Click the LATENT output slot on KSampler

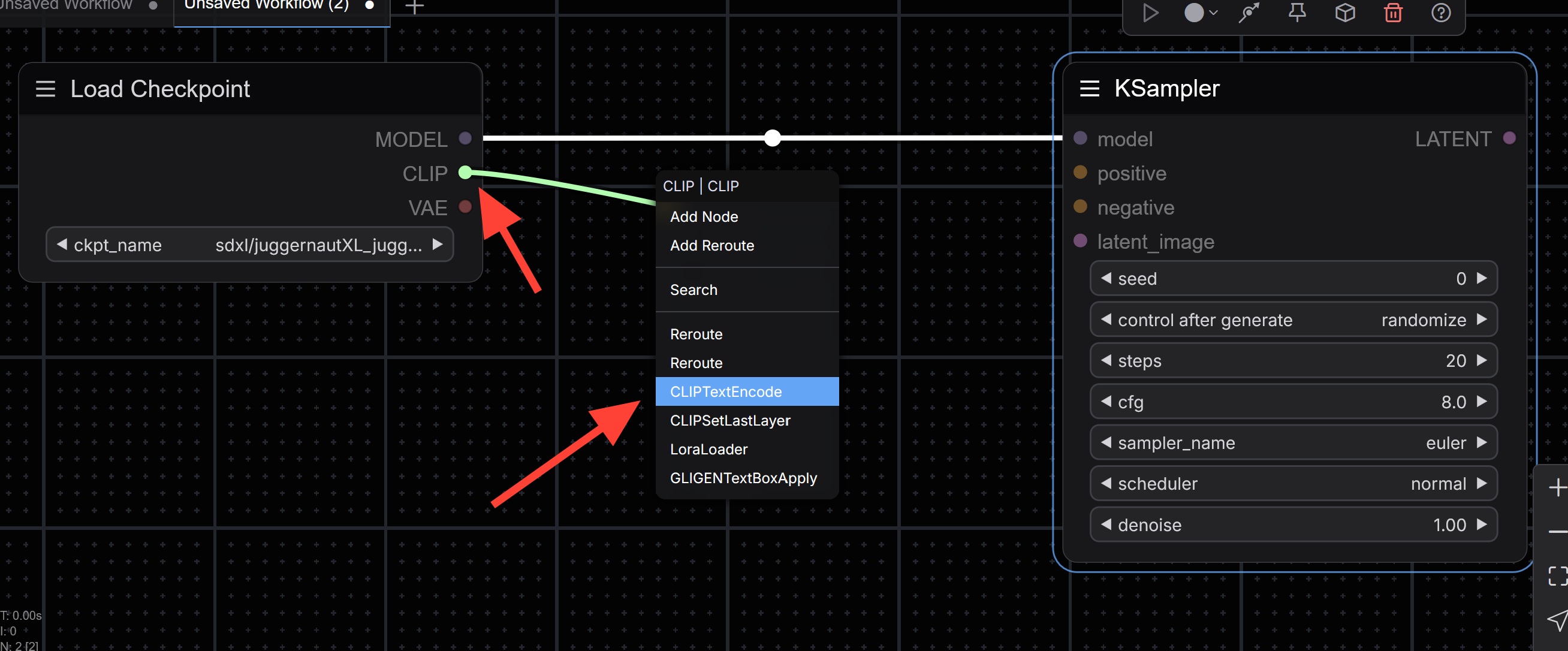point(1509,138)
